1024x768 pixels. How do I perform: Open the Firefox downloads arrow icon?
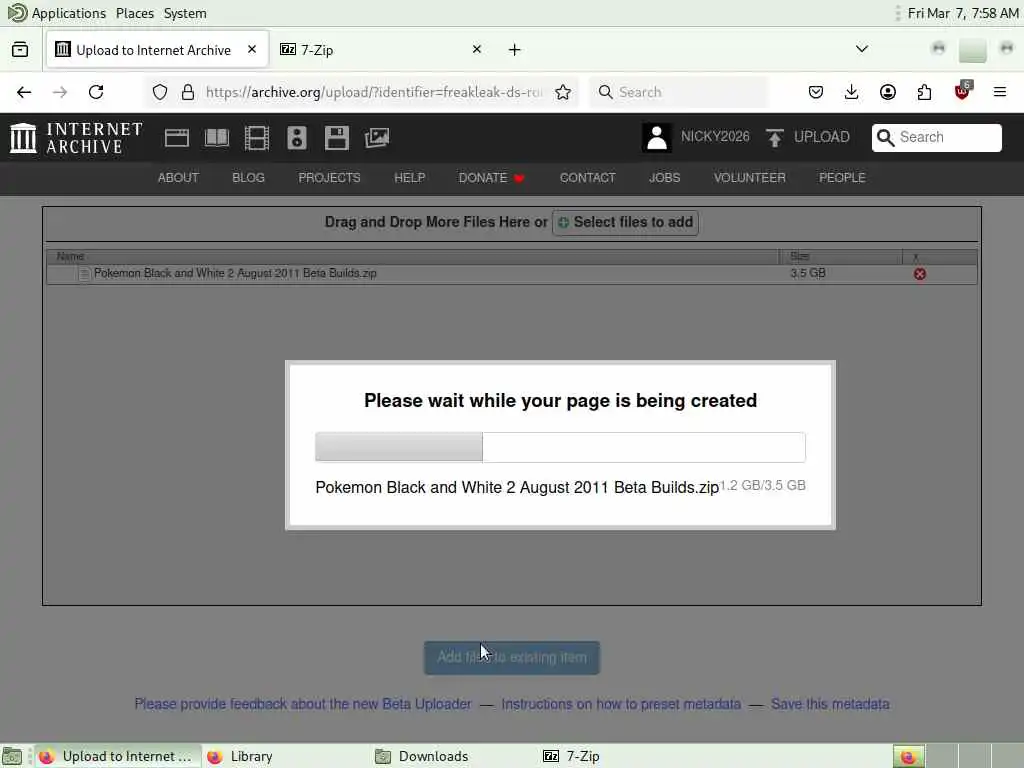pos(852,92)
